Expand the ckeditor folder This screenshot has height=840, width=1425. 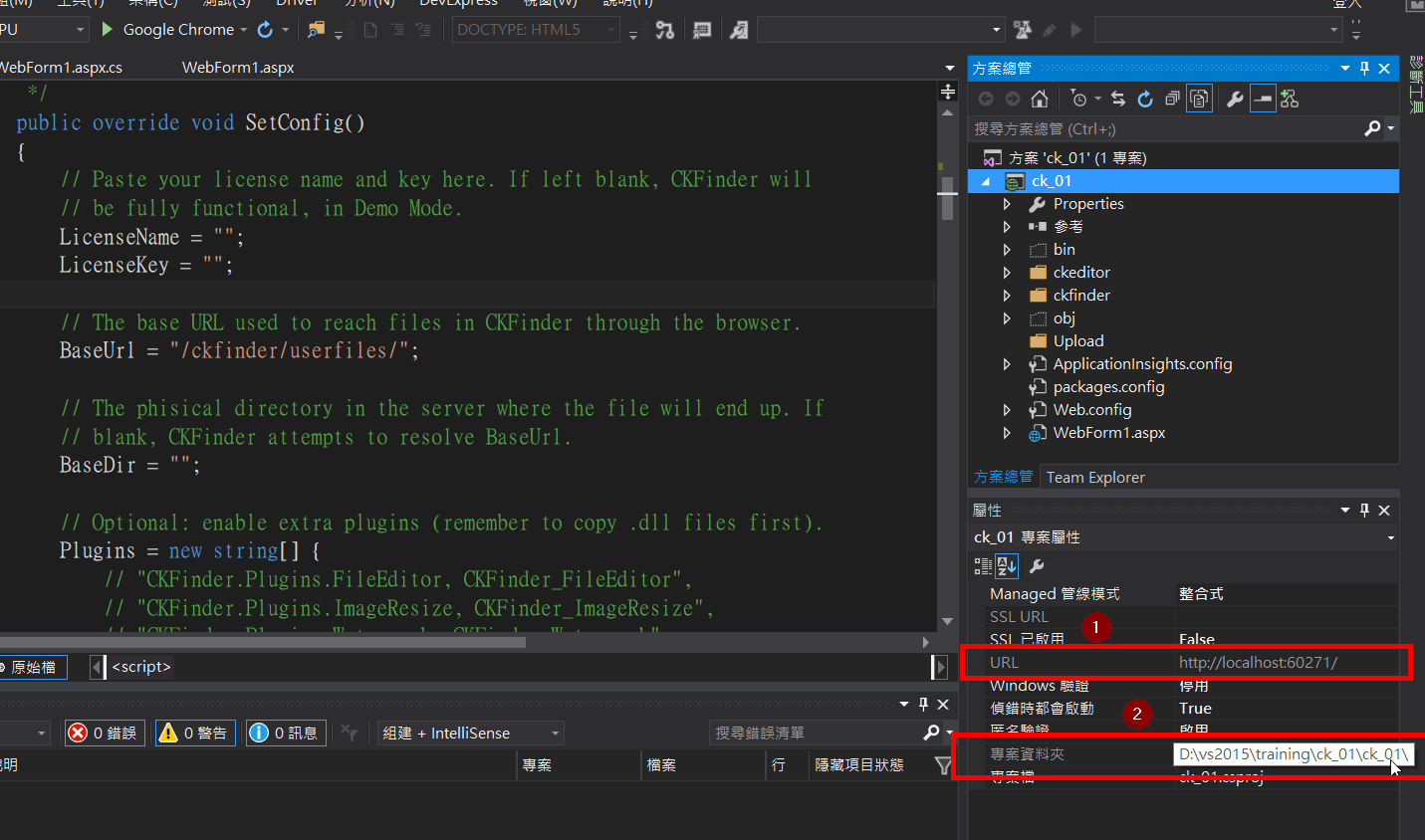(1007, 273)
